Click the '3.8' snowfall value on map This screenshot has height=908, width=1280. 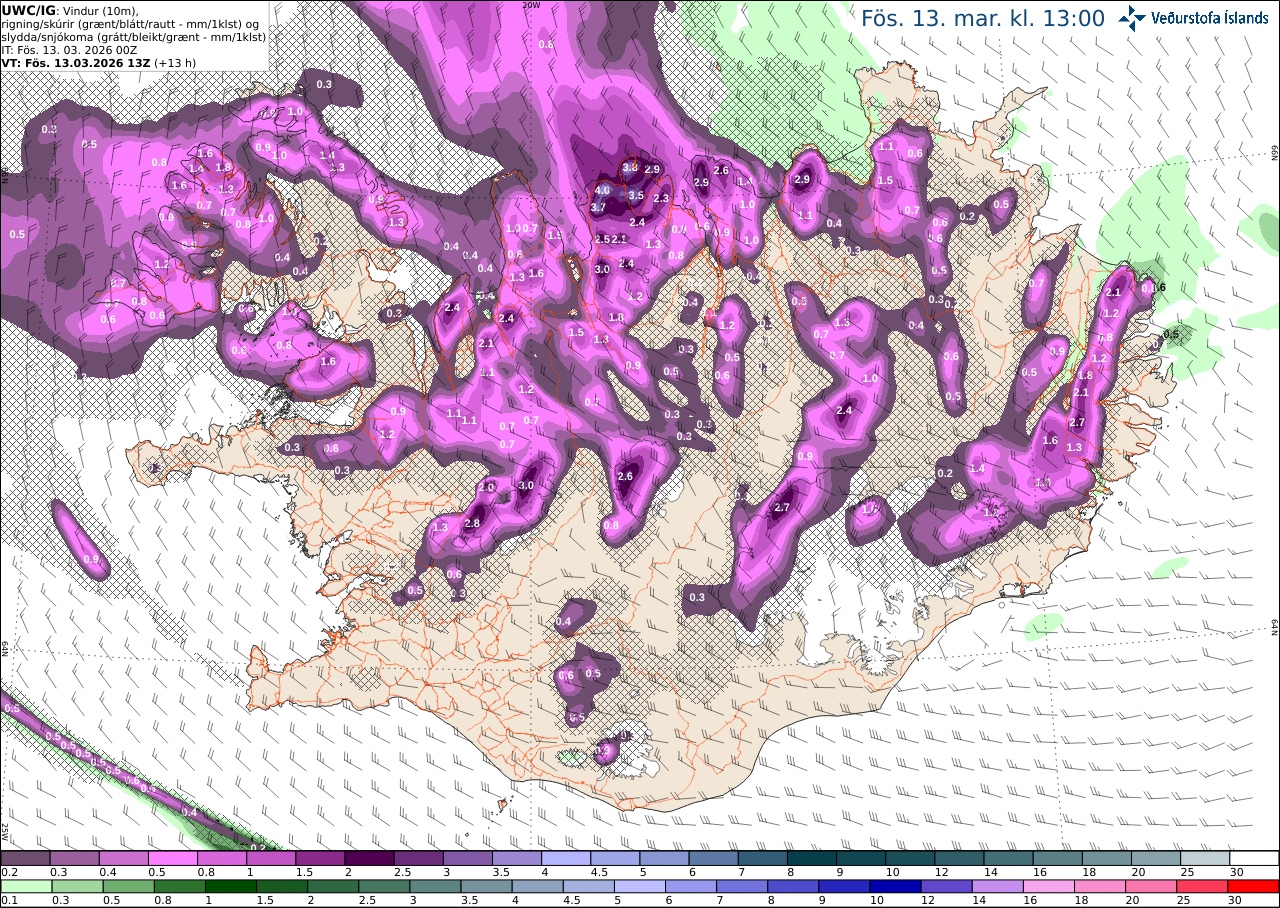pos(630,167)
